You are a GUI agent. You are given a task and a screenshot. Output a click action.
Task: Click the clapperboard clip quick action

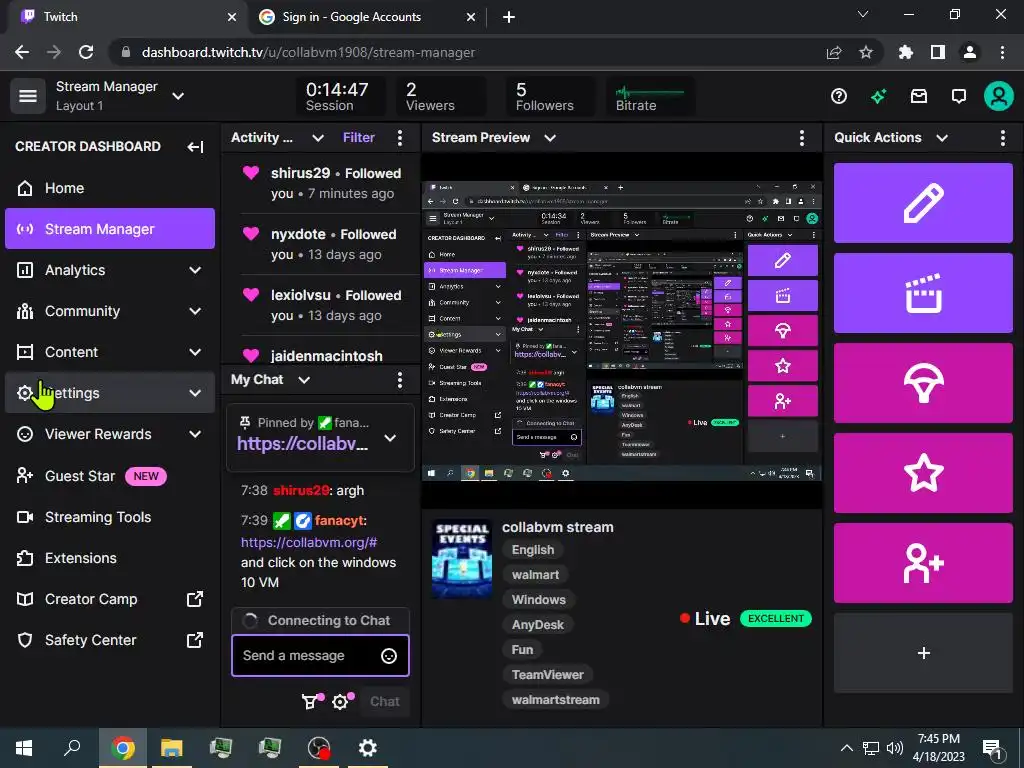click(x=923, y=293)
